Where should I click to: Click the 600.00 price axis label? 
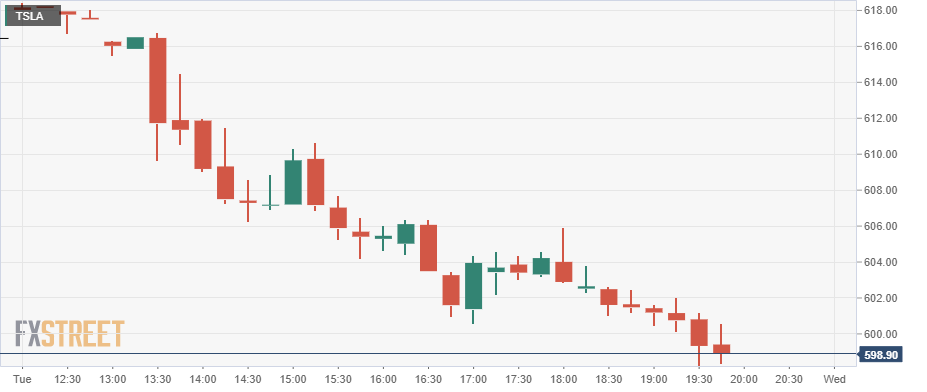[x=881, y=334]
